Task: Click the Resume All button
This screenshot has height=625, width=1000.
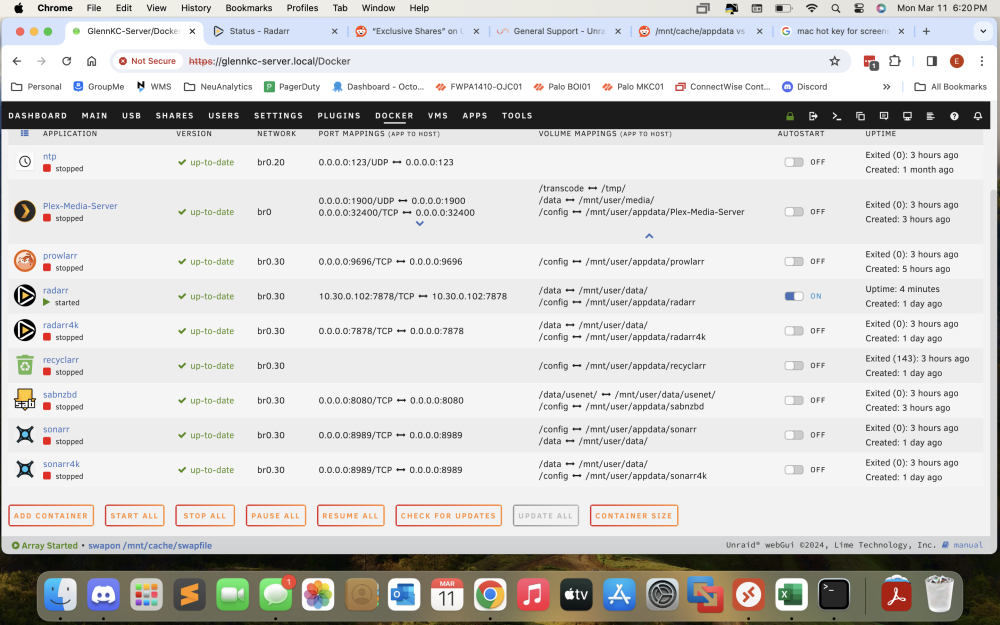Action: [x=350, y=515]
